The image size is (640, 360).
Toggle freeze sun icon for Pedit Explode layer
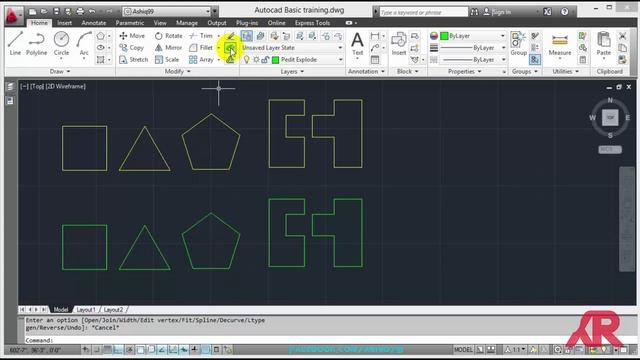pyautogui.click(x=256, y=60)
